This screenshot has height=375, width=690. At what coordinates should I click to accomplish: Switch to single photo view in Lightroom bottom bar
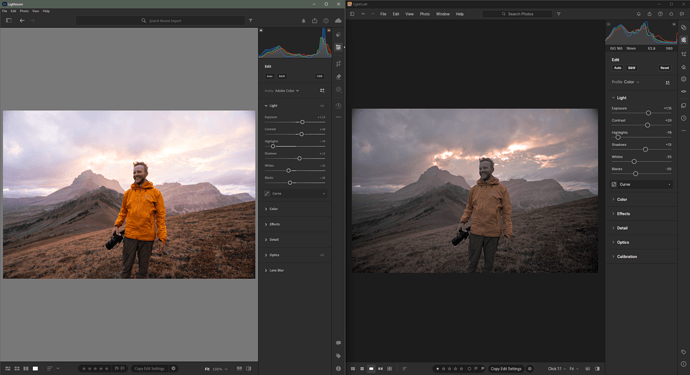click(x=35, y=368)
